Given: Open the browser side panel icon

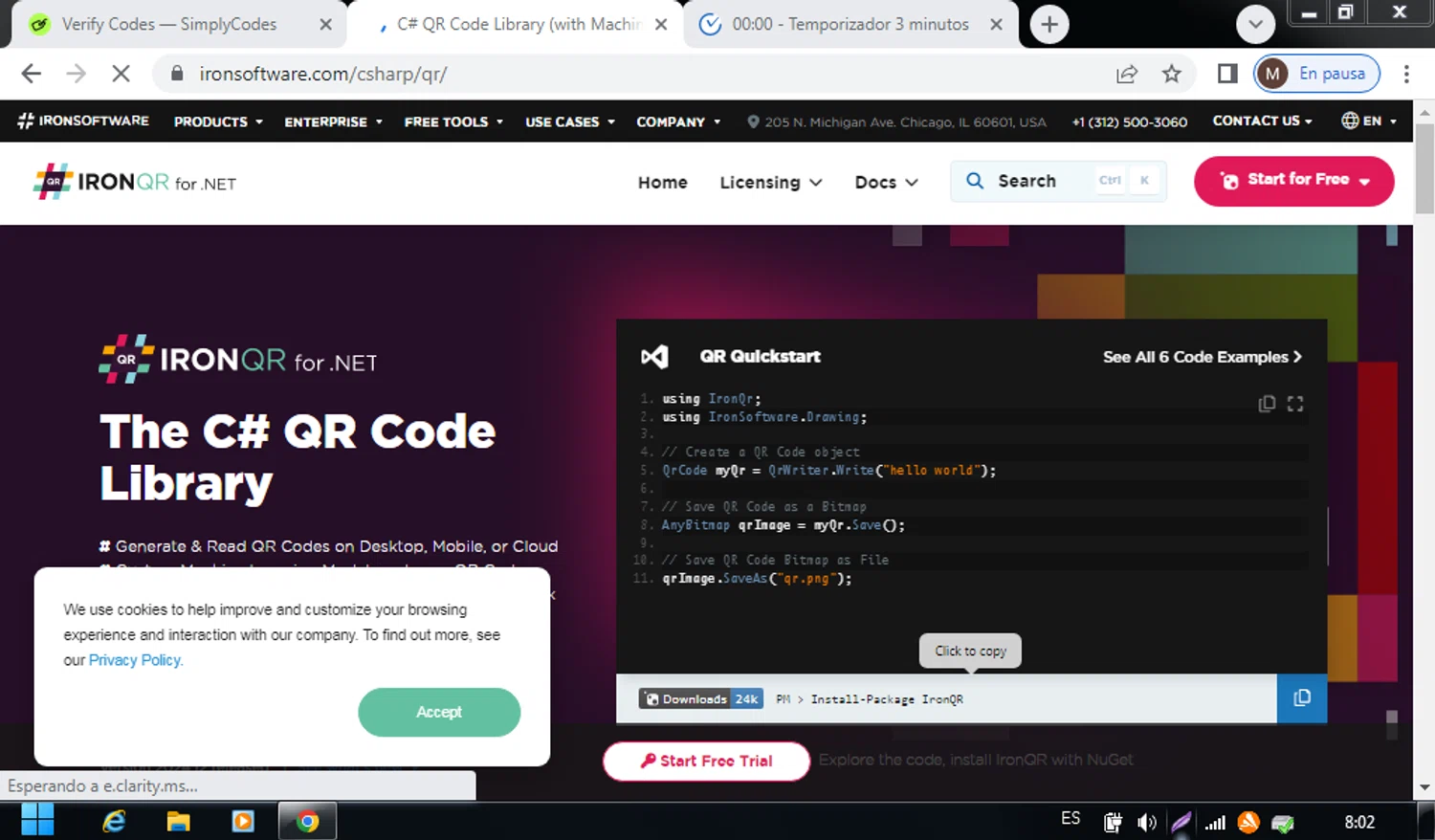Looking at the screenshot, I should pos(1227,74).
